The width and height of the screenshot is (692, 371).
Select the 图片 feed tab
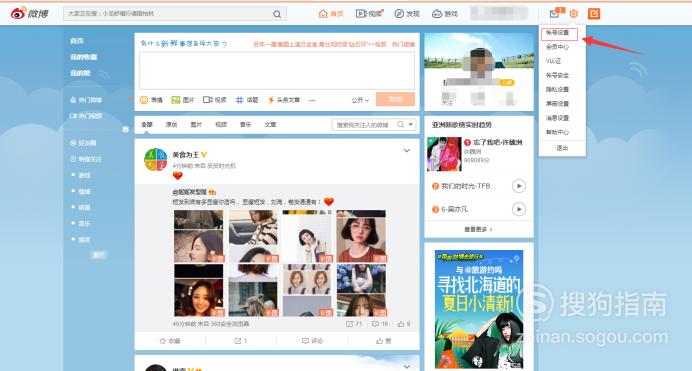tap(196, 125)
